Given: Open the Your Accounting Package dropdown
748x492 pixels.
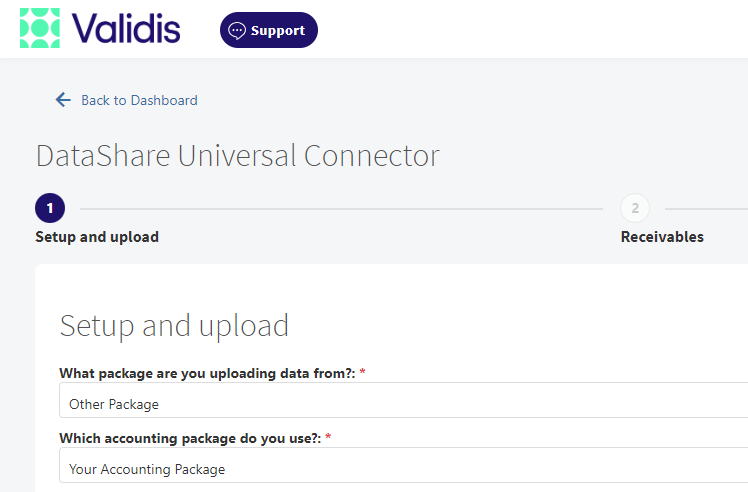Looking at the screenshot, I should (404, 465).
